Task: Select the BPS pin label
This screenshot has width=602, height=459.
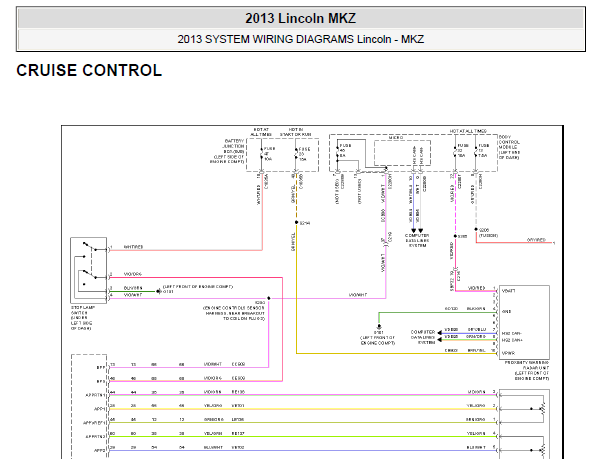Action: point(101,381)
